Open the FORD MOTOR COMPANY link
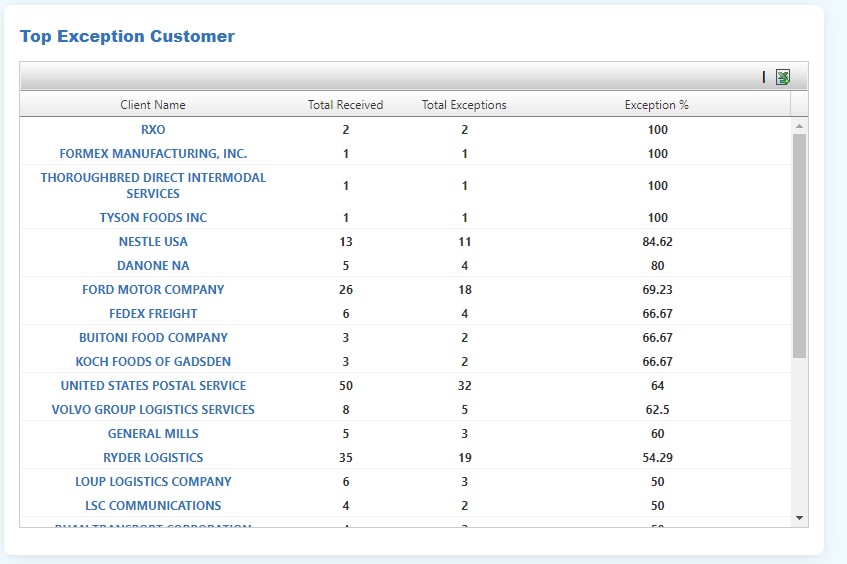 153,290
